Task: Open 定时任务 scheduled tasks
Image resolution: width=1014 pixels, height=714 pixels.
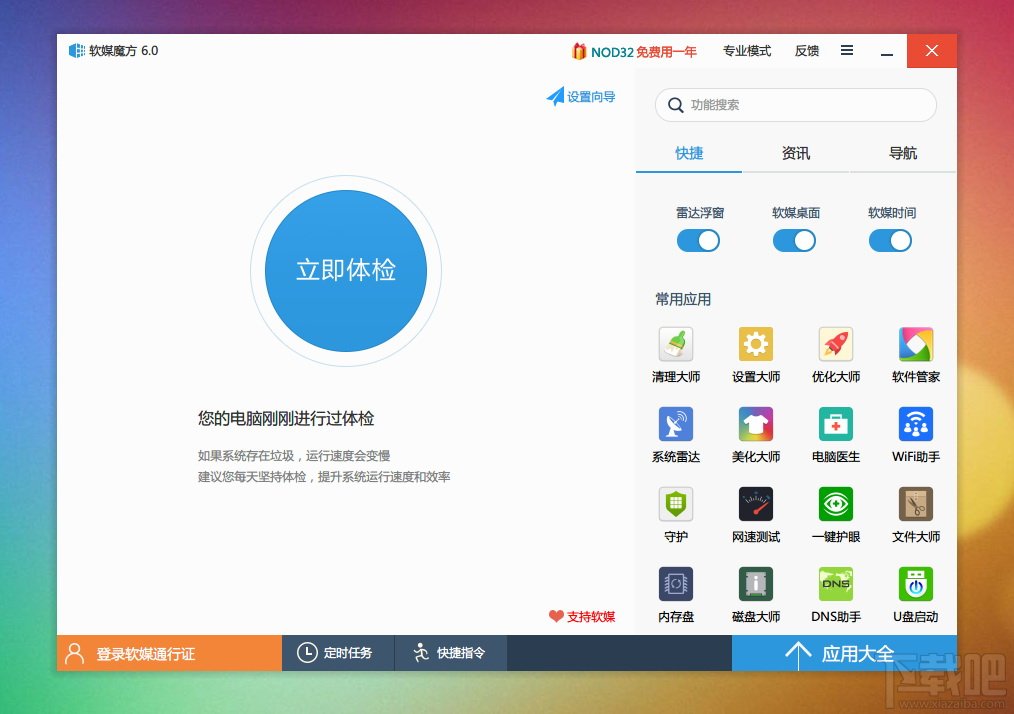Action: 338,653
